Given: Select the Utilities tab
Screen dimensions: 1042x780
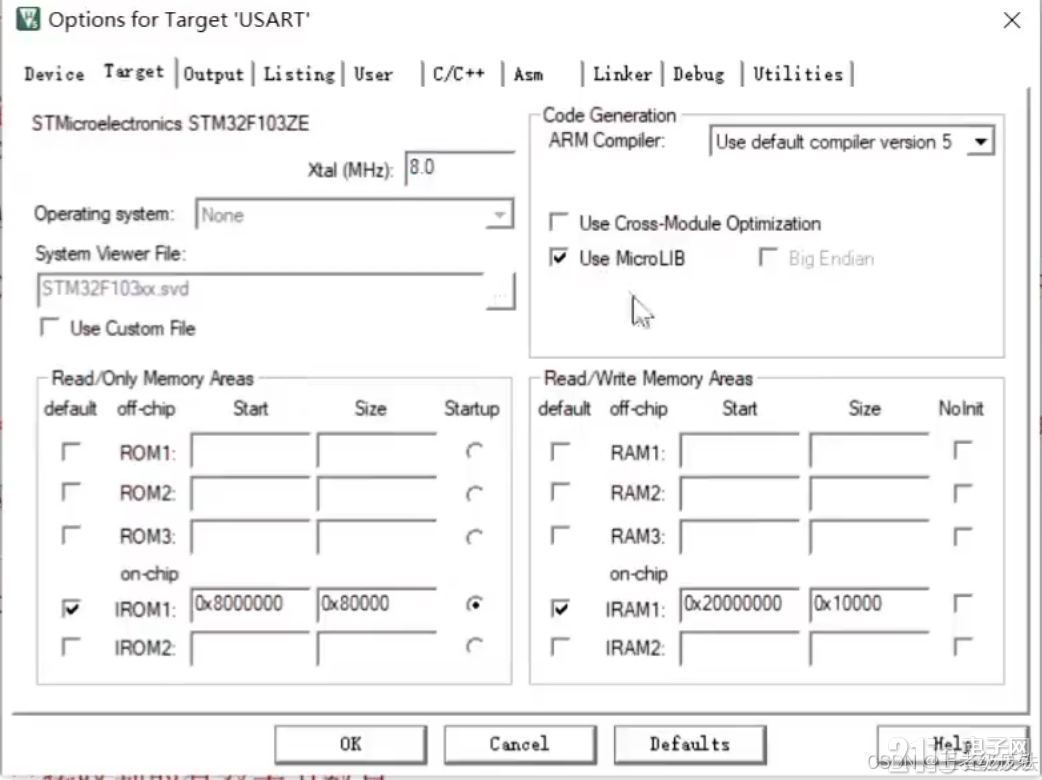Looking at the screenshot, I should [x=798, y=74].
